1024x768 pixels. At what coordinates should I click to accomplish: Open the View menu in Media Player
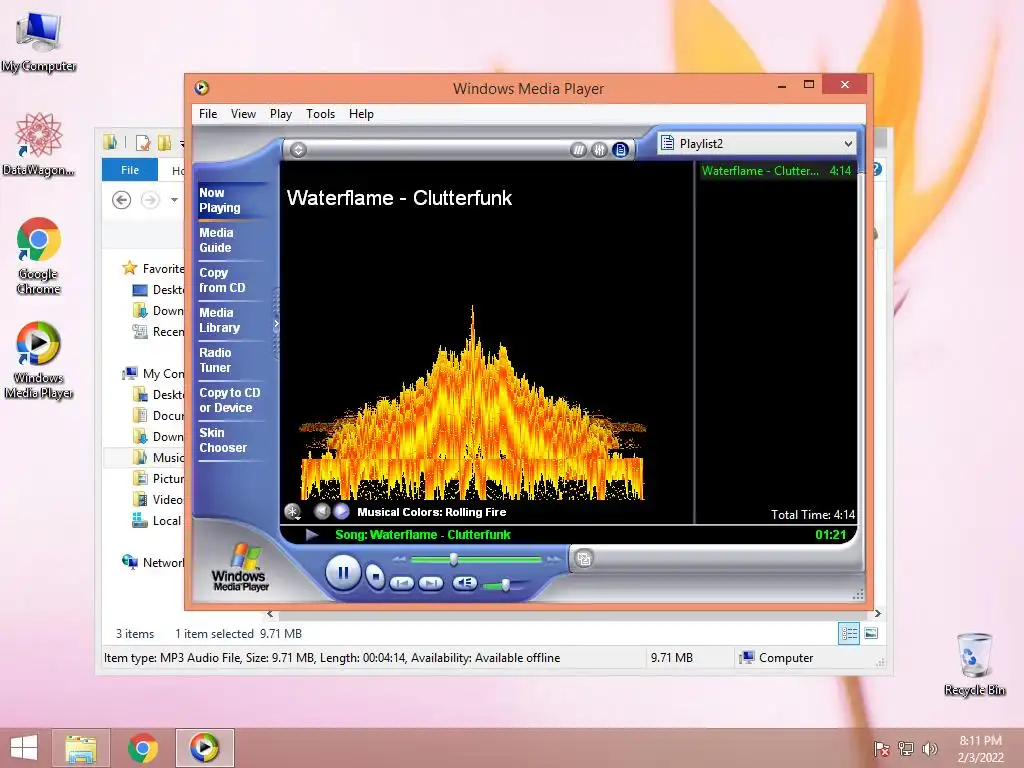pyautogui.click(x=243, y=114)
